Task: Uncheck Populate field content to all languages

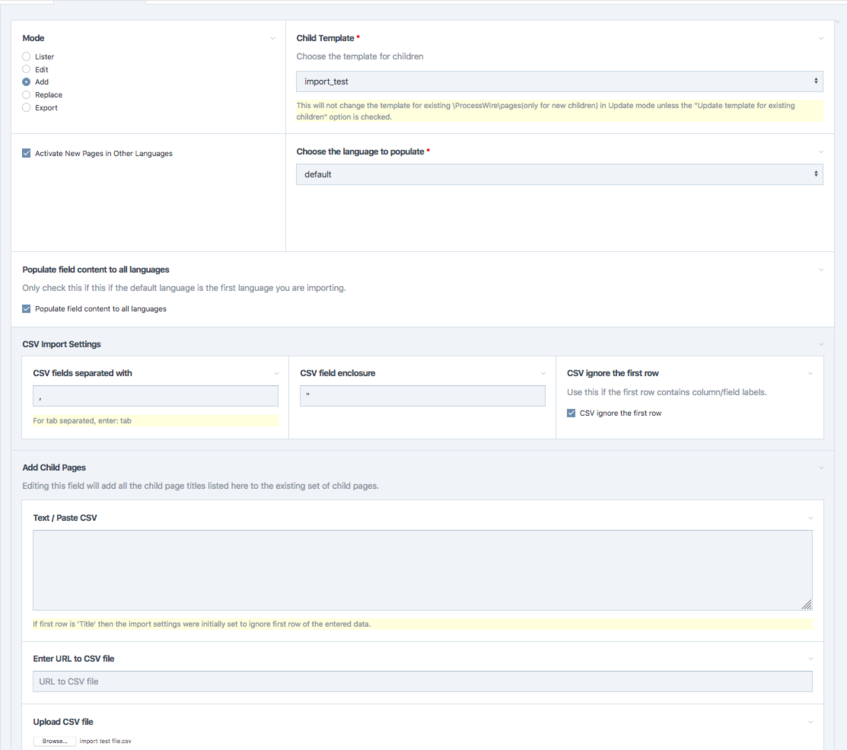Action: 27,309
